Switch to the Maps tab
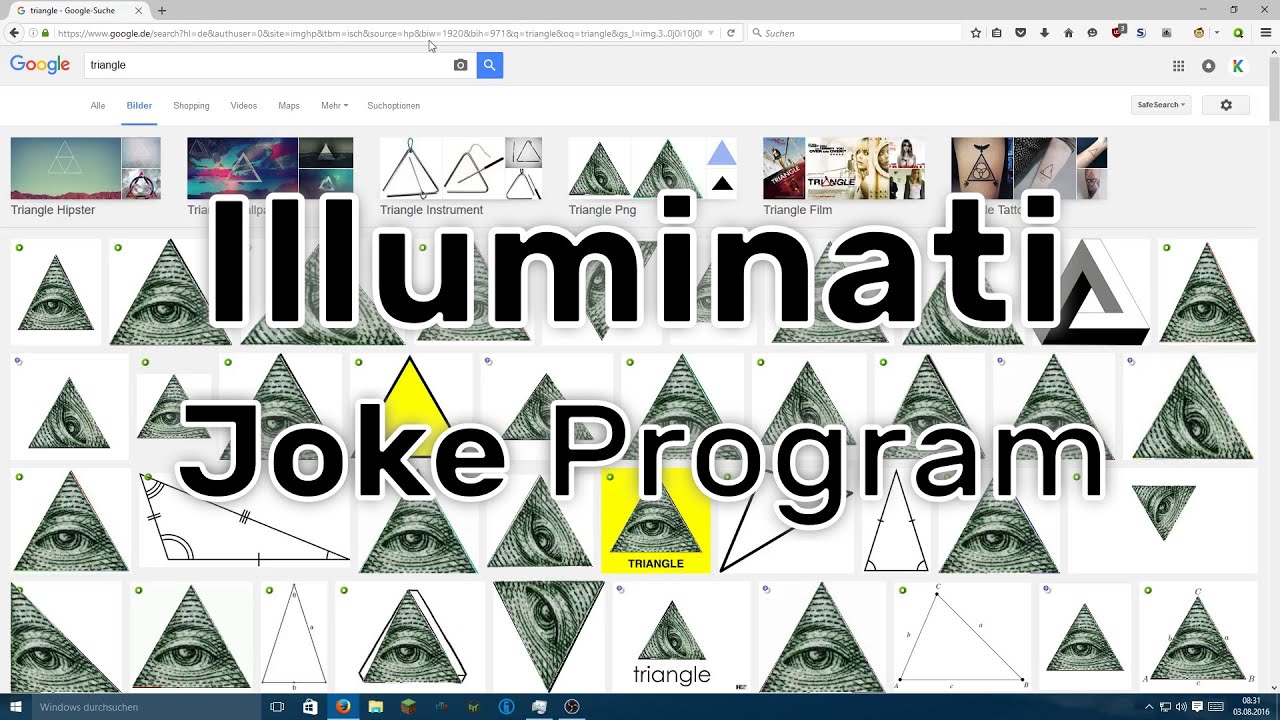 [289, 105]
